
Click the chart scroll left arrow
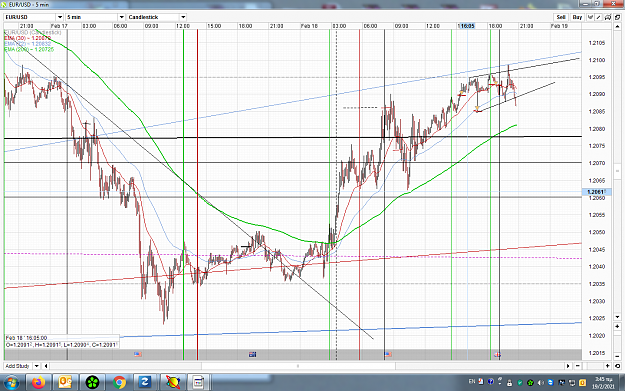[x=46, y=366]
